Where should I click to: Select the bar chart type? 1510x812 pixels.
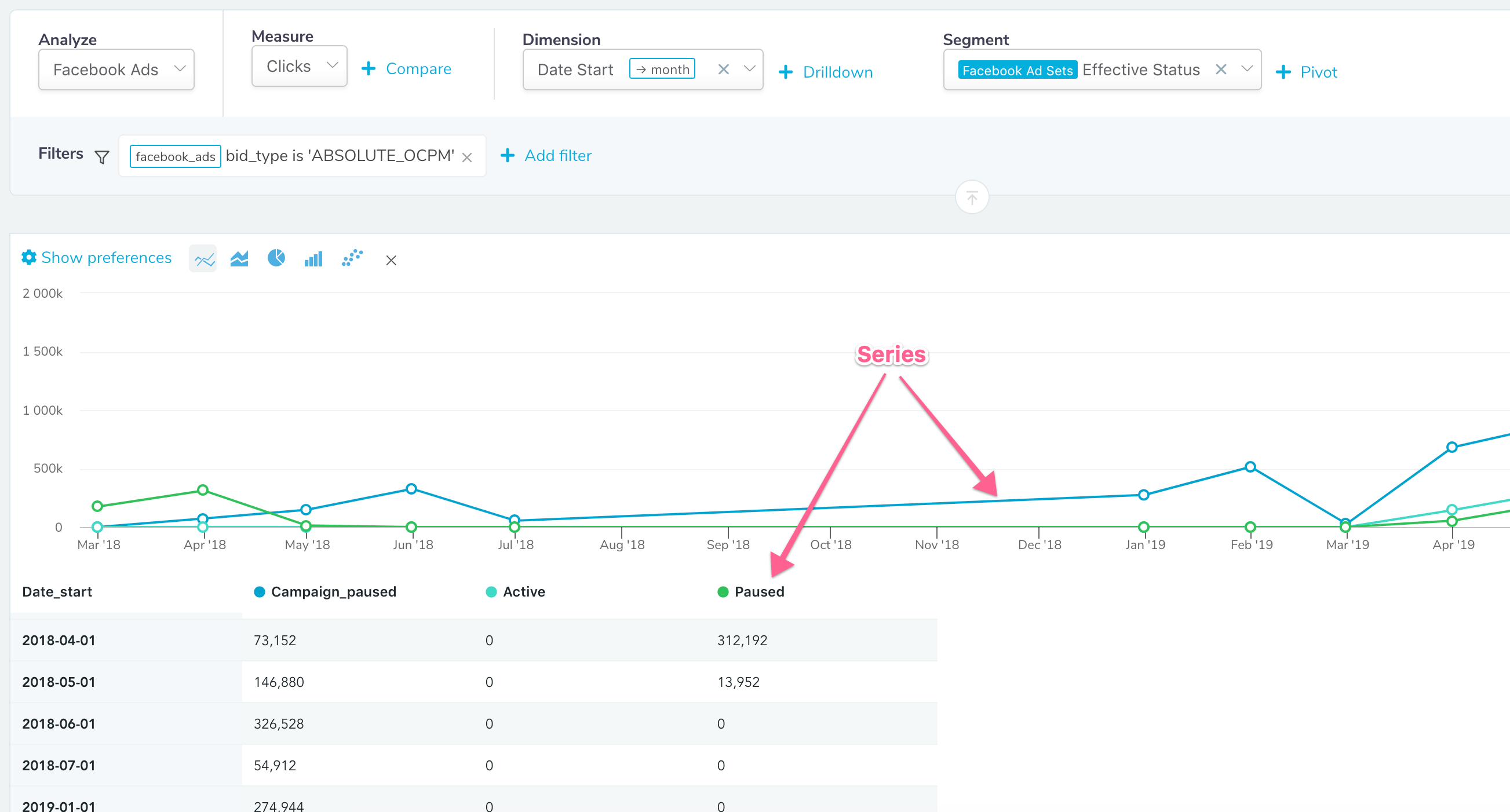313,258
